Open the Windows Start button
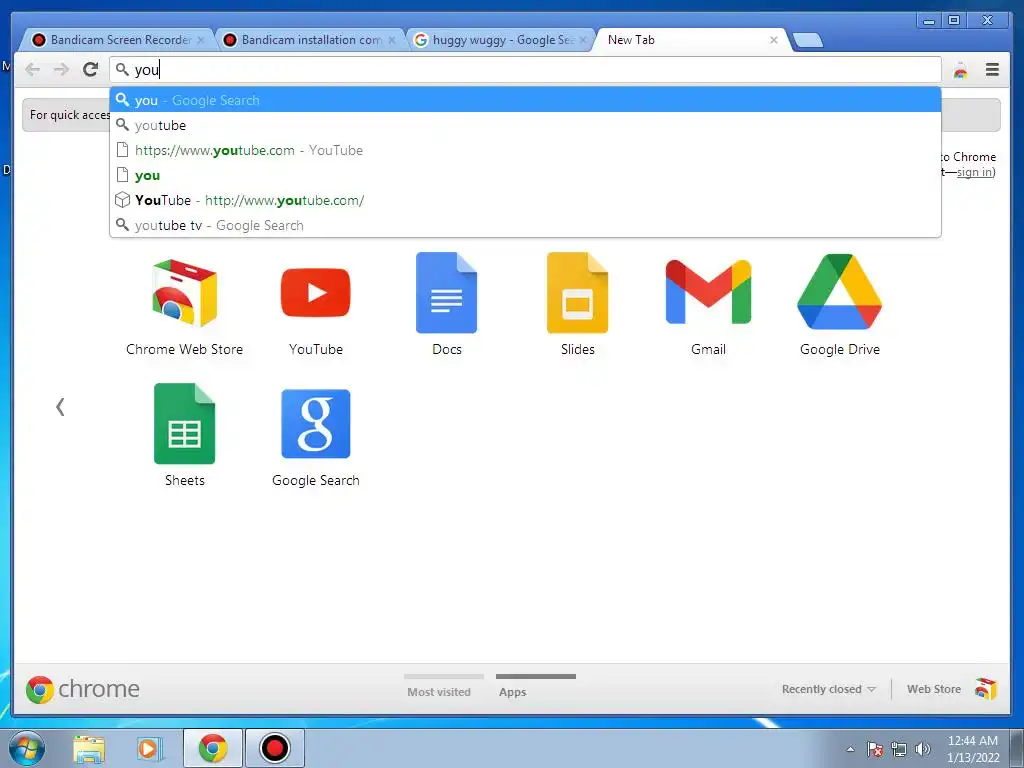This screenshot has width=1024, height=768. point(26,748)
